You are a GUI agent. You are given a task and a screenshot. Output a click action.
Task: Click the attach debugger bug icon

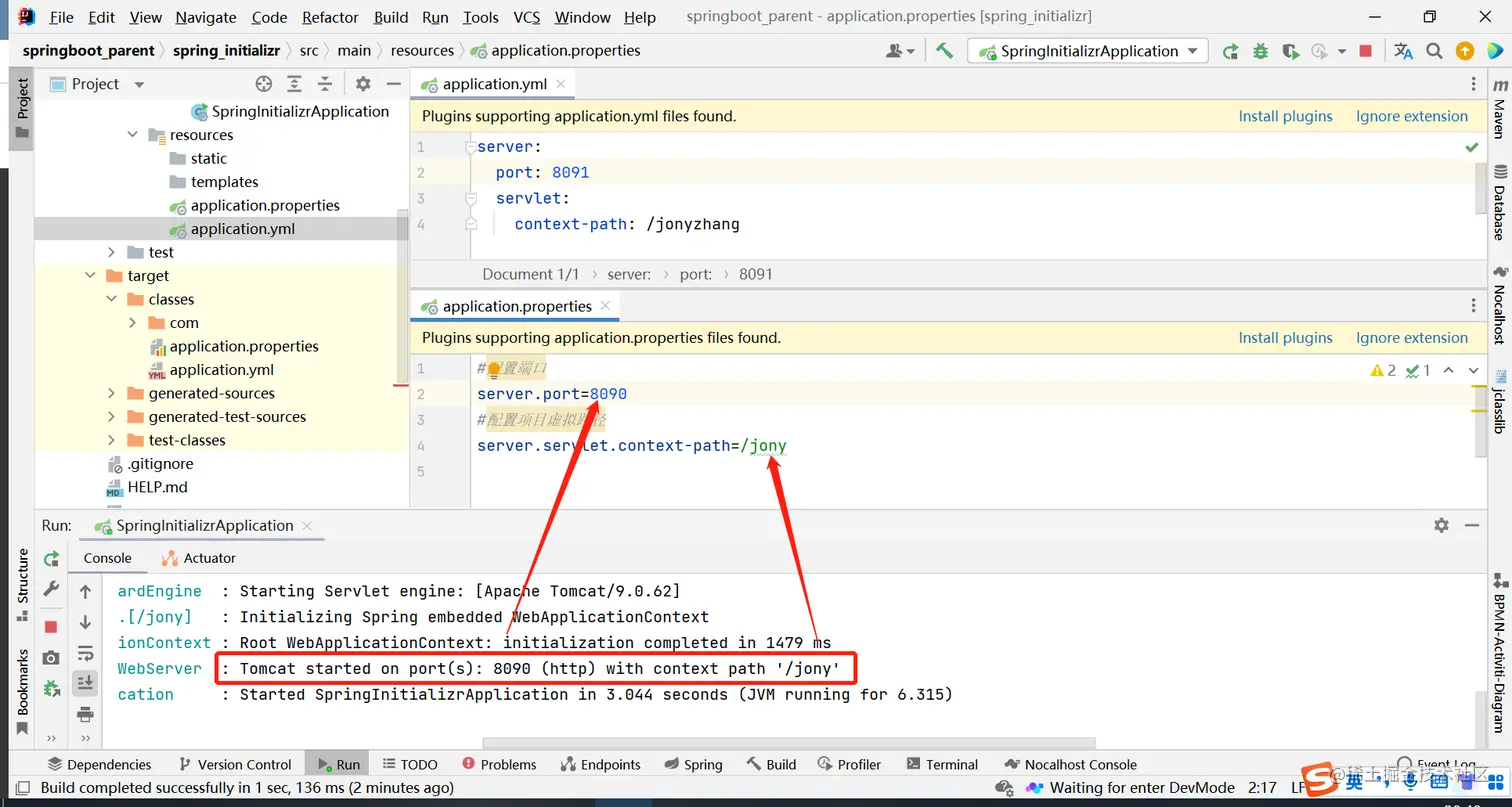51,688
